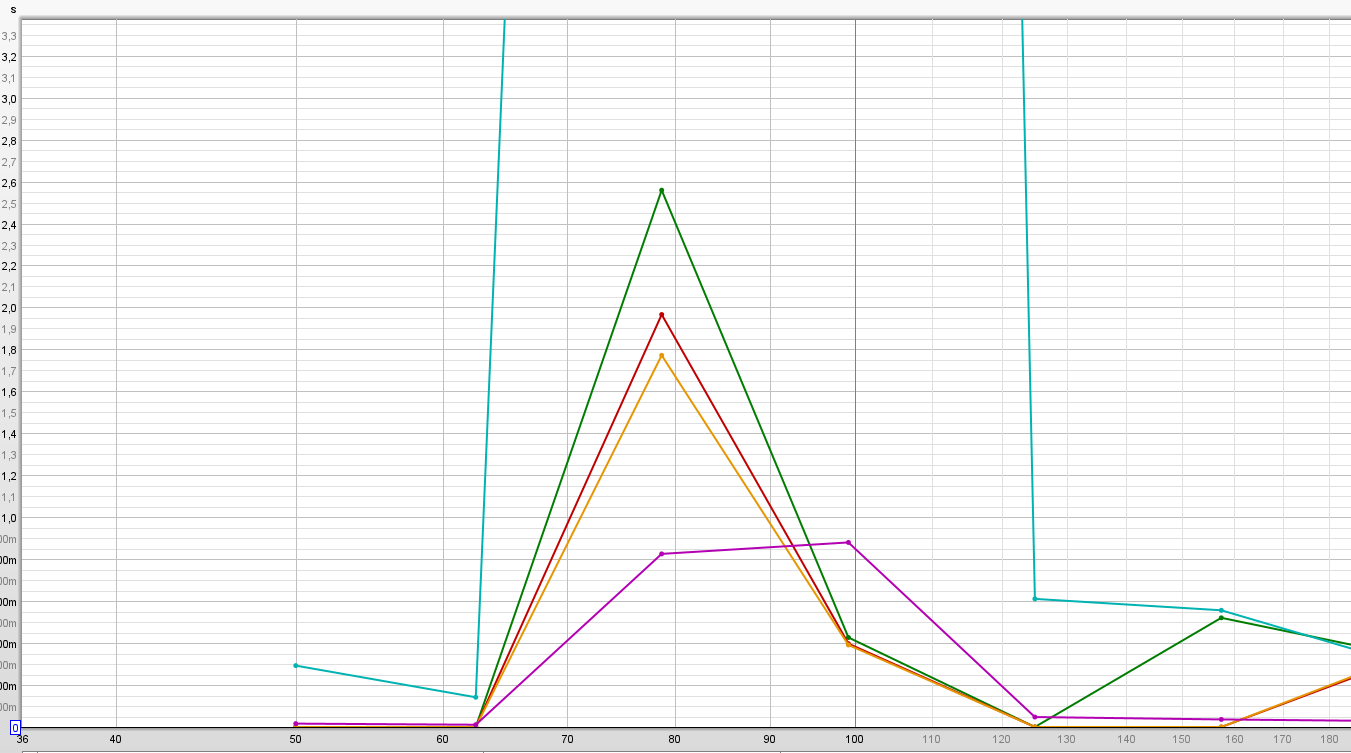
Task: Click the green data point near x=100
Action: tap(848, 637)
